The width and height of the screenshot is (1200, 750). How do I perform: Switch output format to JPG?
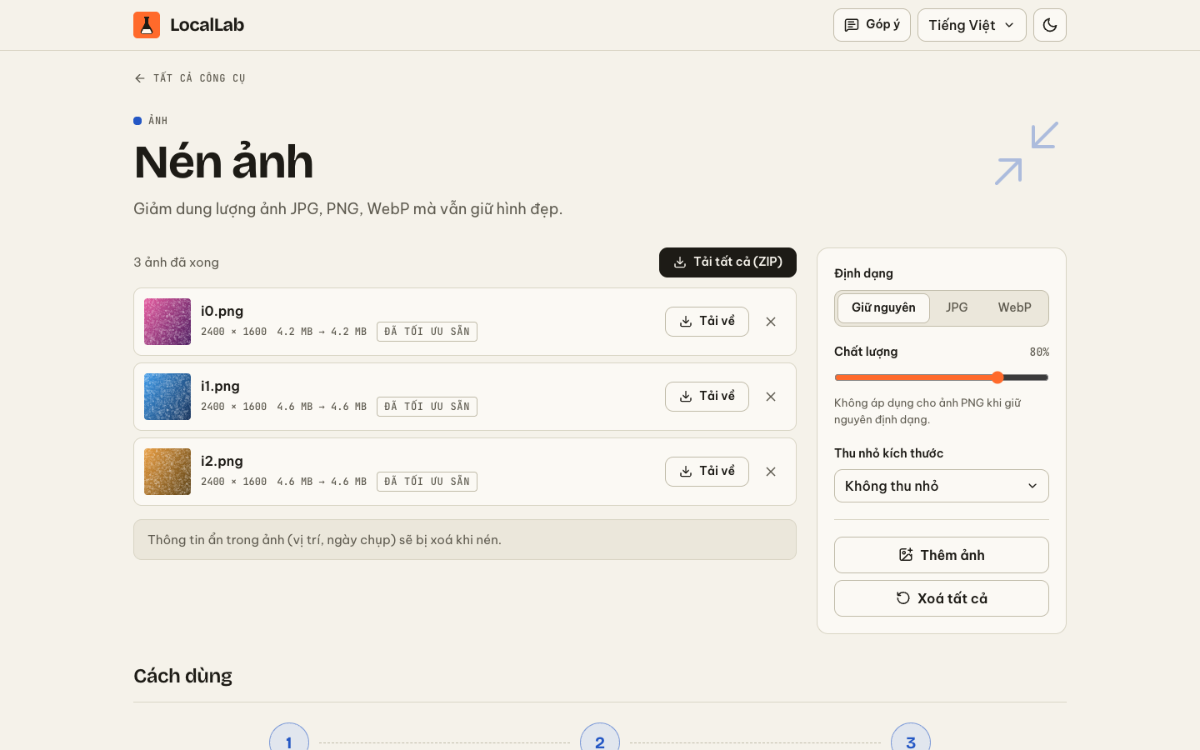click(x=957, y=308)
